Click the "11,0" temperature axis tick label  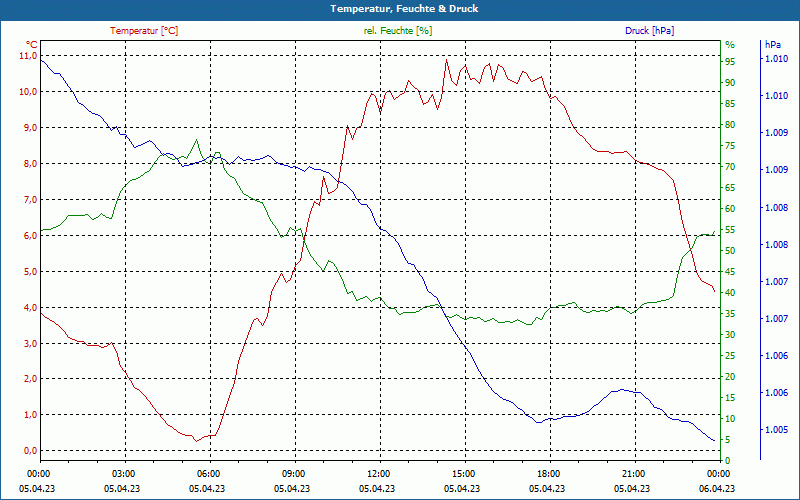pyautogui.click(x=28, y=55)
